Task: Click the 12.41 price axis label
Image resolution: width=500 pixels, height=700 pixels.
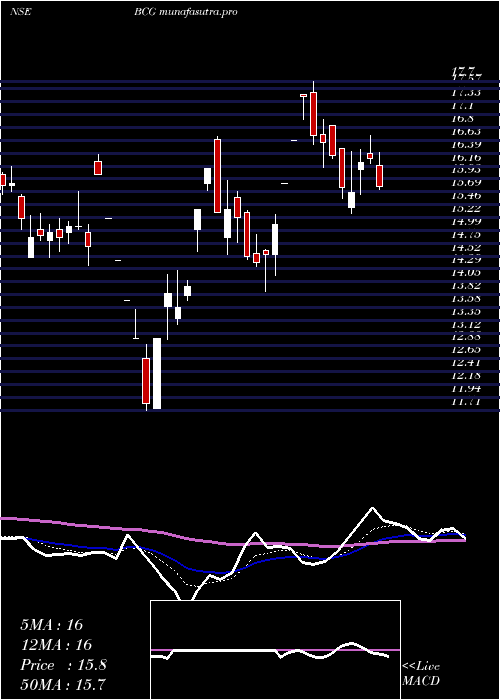Action: [x=466, y=362]
